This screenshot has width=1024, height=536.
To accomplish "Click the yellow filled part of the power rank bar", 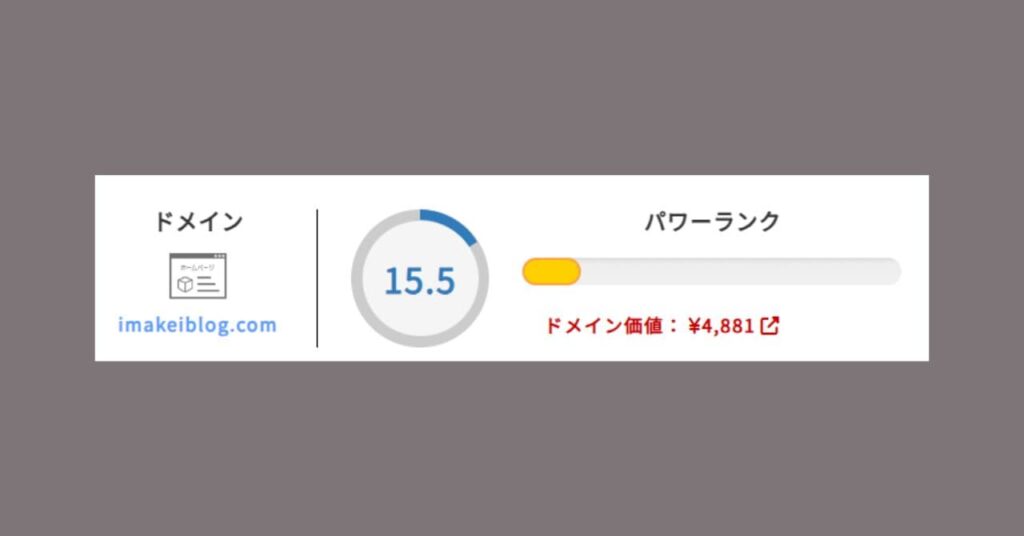I will (x=551, y=271).
